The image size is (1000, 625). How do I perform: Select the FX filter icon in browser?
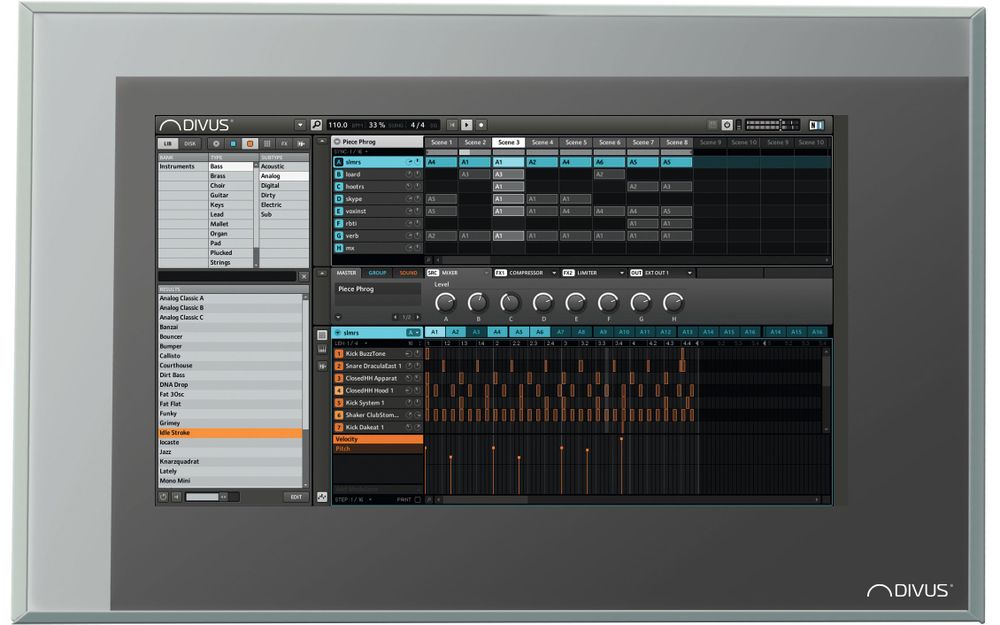[x=284, y=143]
